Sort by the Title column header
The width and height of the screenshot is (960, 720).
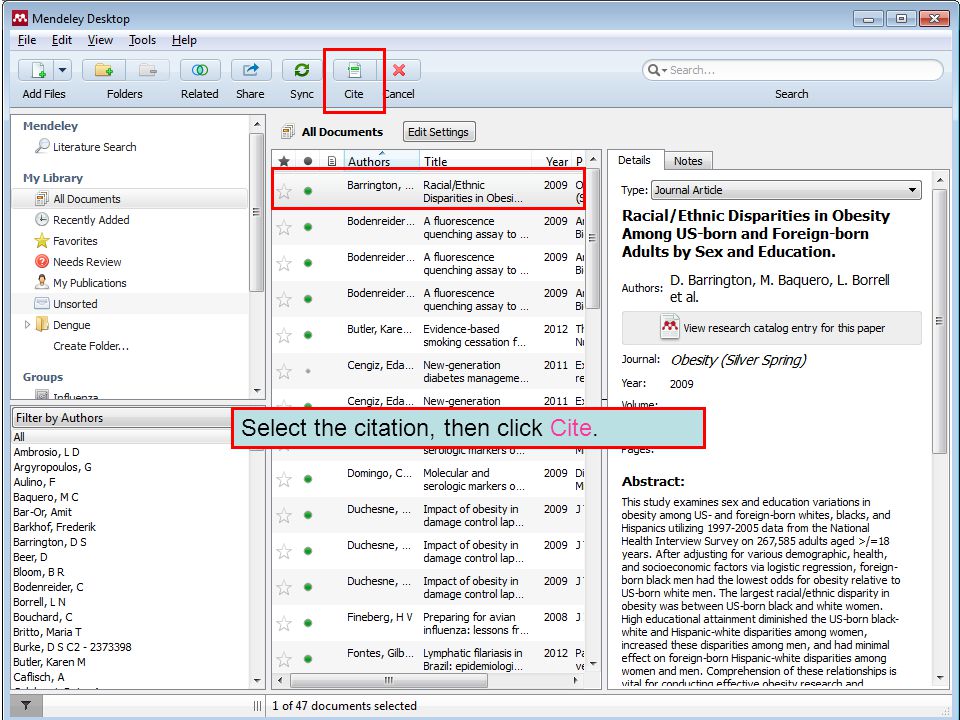coord(475,161)
